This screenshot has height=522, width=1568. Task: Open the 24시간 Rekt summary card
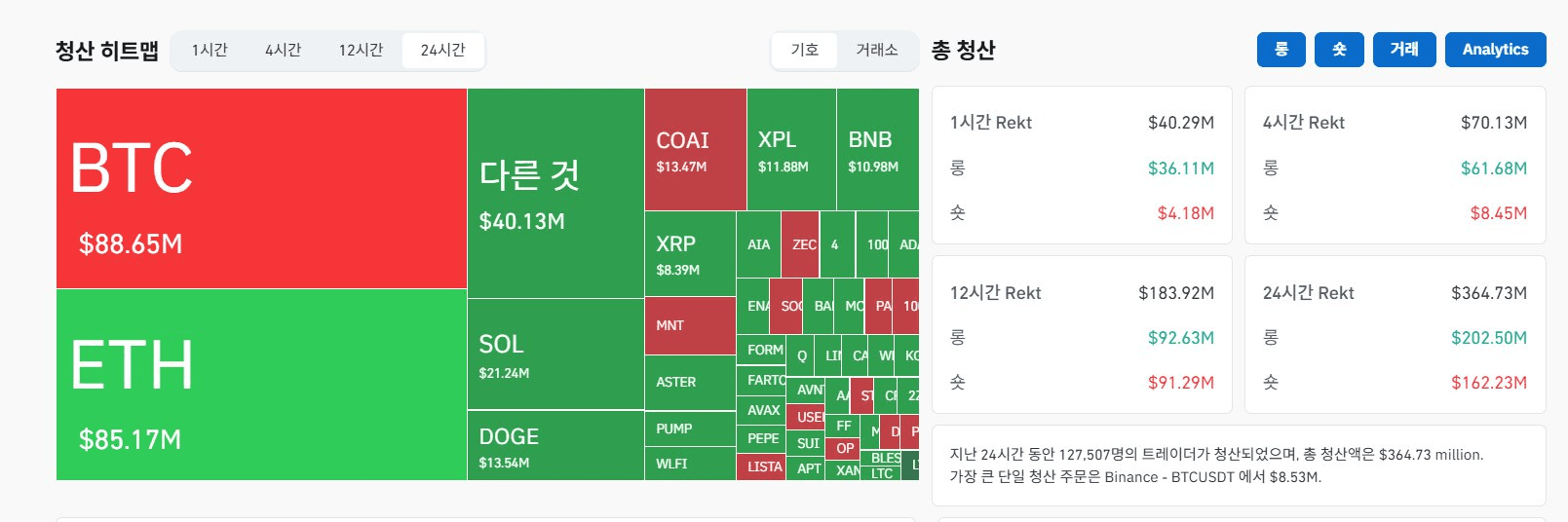(1395, 335)
